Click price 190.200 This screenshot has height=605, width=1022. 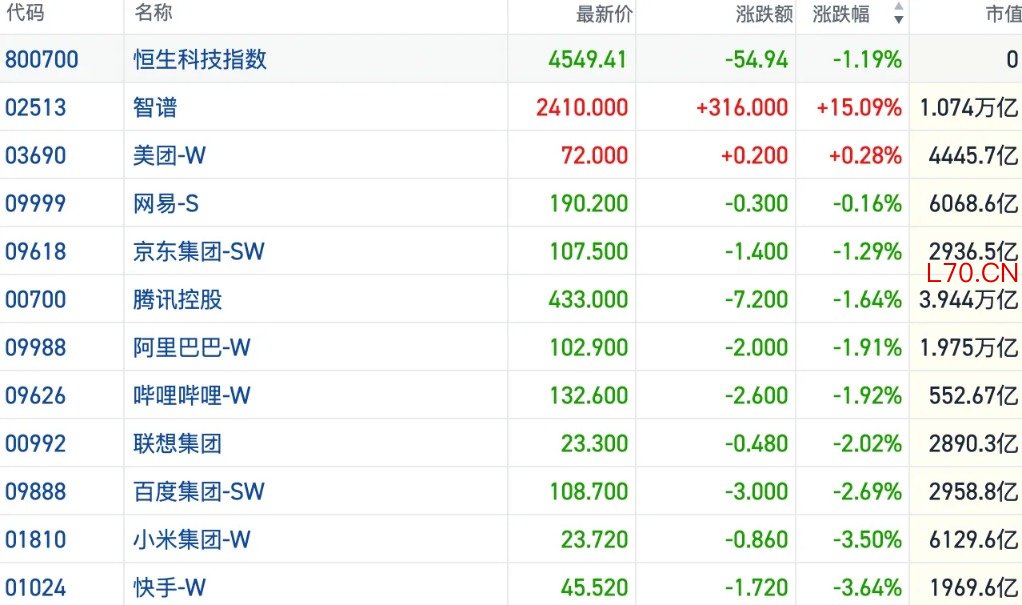coord(589,203)
